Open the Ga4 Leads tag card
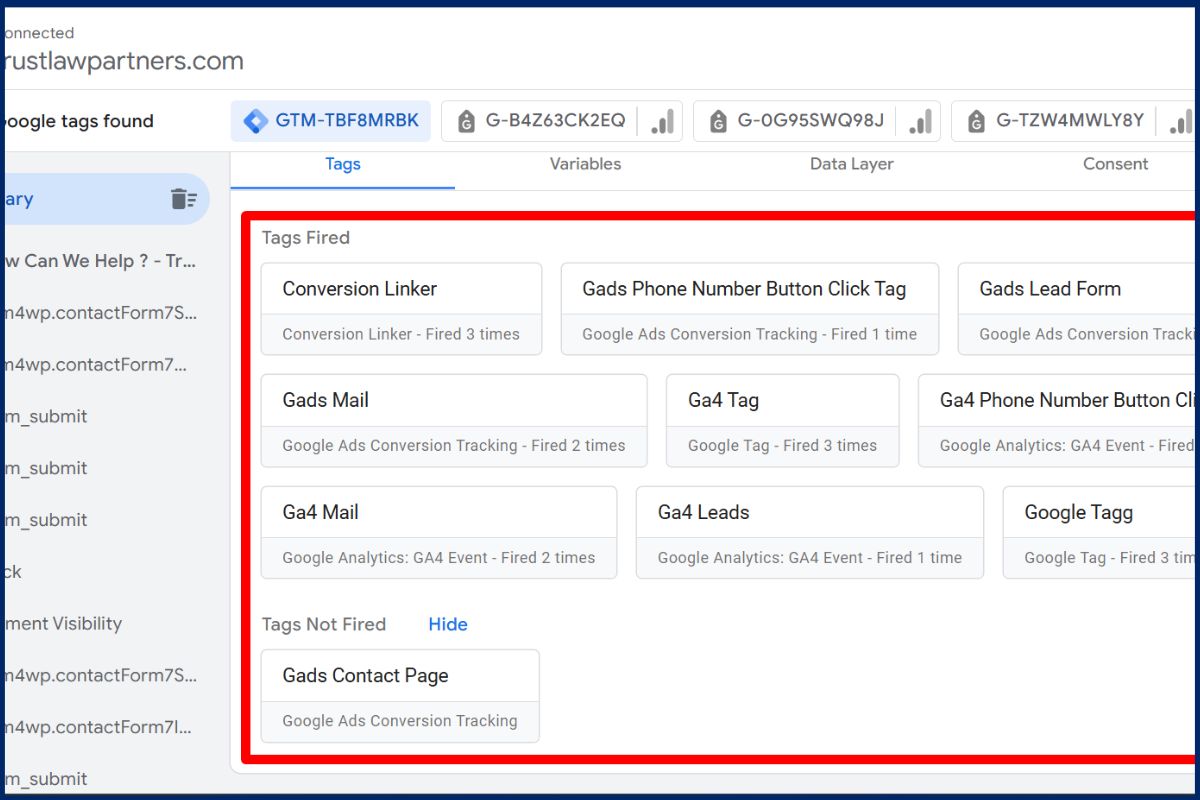This screenshot has width=1200, height=800. (810, 533)
